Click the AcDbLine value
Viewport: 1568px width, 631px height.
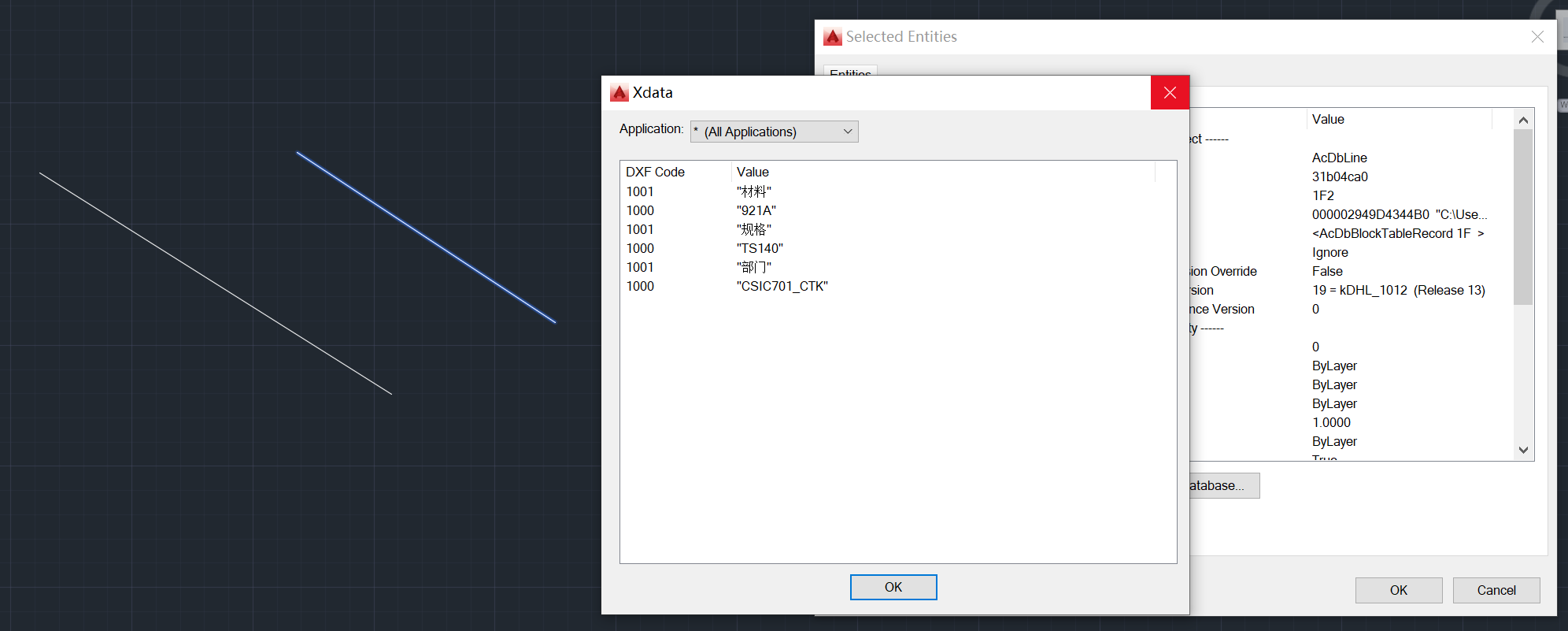tap(1339, 158)
